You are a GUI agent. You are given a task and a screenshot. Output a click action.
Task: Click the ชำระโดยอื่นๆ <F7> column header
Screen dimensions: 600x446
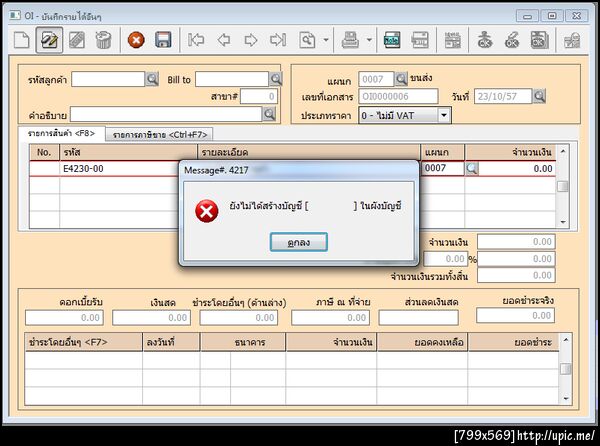(83, 342)
